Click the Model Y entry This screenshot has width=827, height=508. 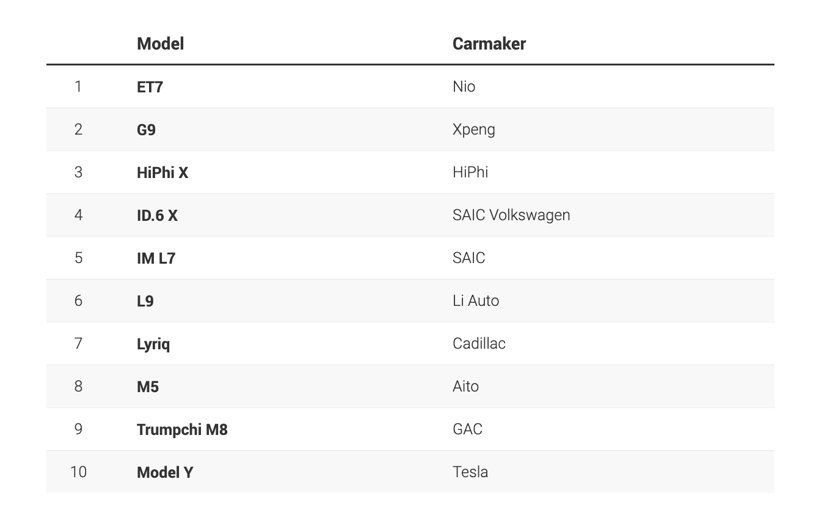click(165, 472)
